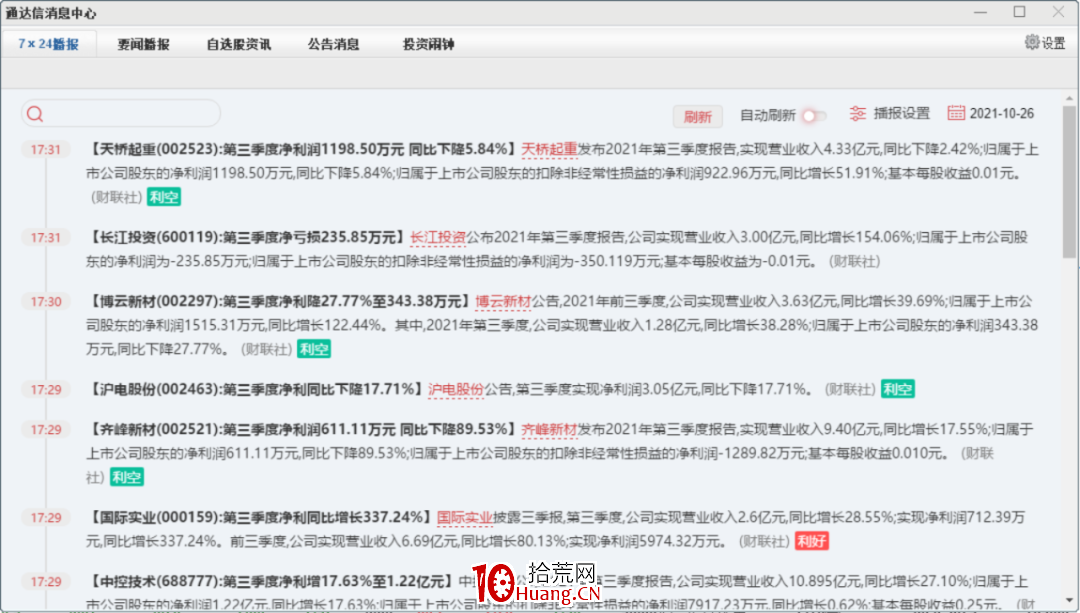
Task: Click 17:29 timestamp of 齐峰新材 news
Action: [45, 430]
